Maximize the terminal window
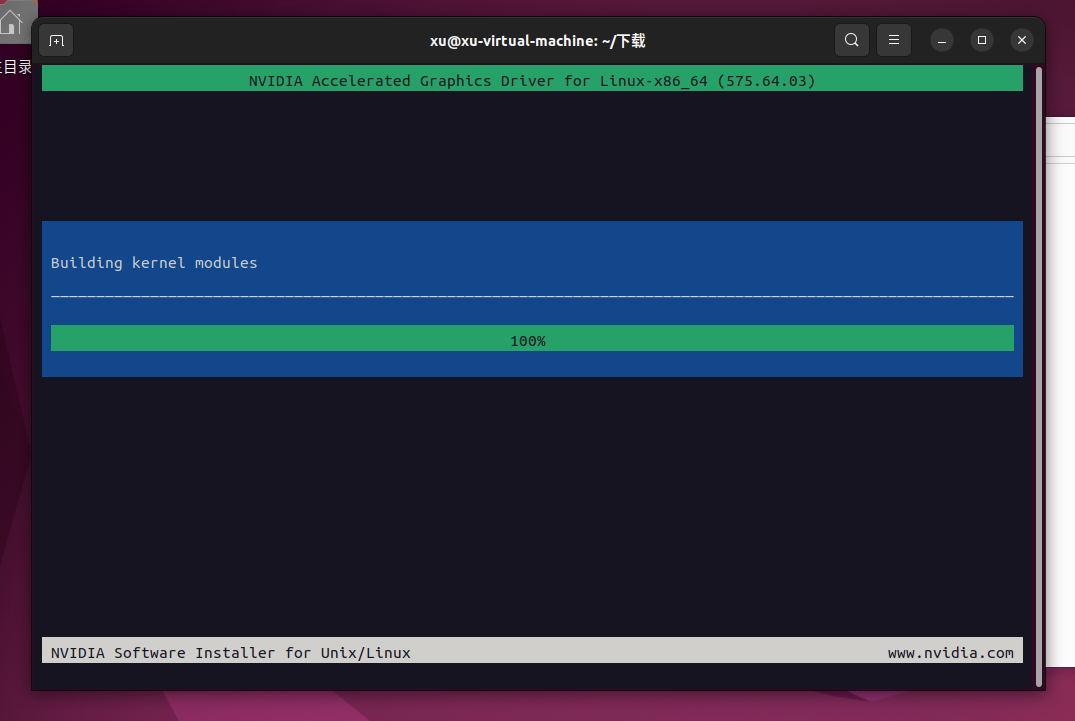Image resolution: width=1075 pixels, height=721 pixels. click(982, 40)
